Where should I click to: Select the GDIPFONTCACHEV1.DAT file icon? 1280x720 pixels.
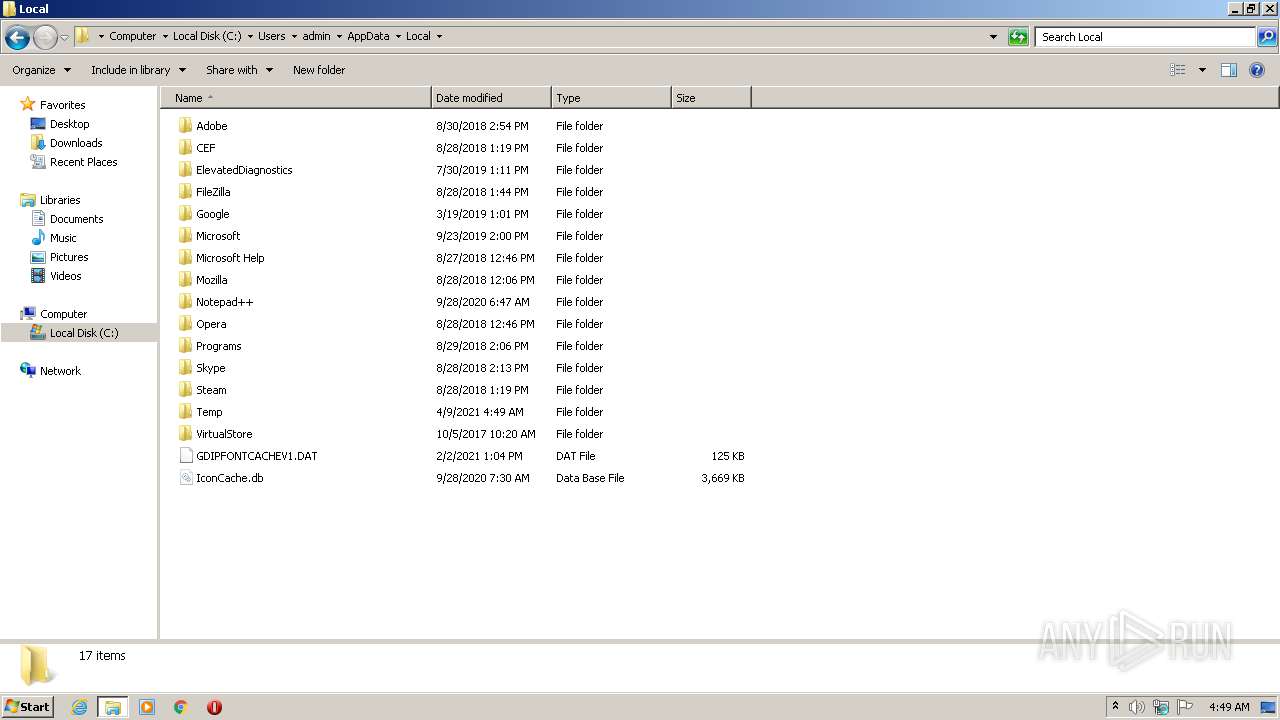pyautogui.click(x=185, y=456)
